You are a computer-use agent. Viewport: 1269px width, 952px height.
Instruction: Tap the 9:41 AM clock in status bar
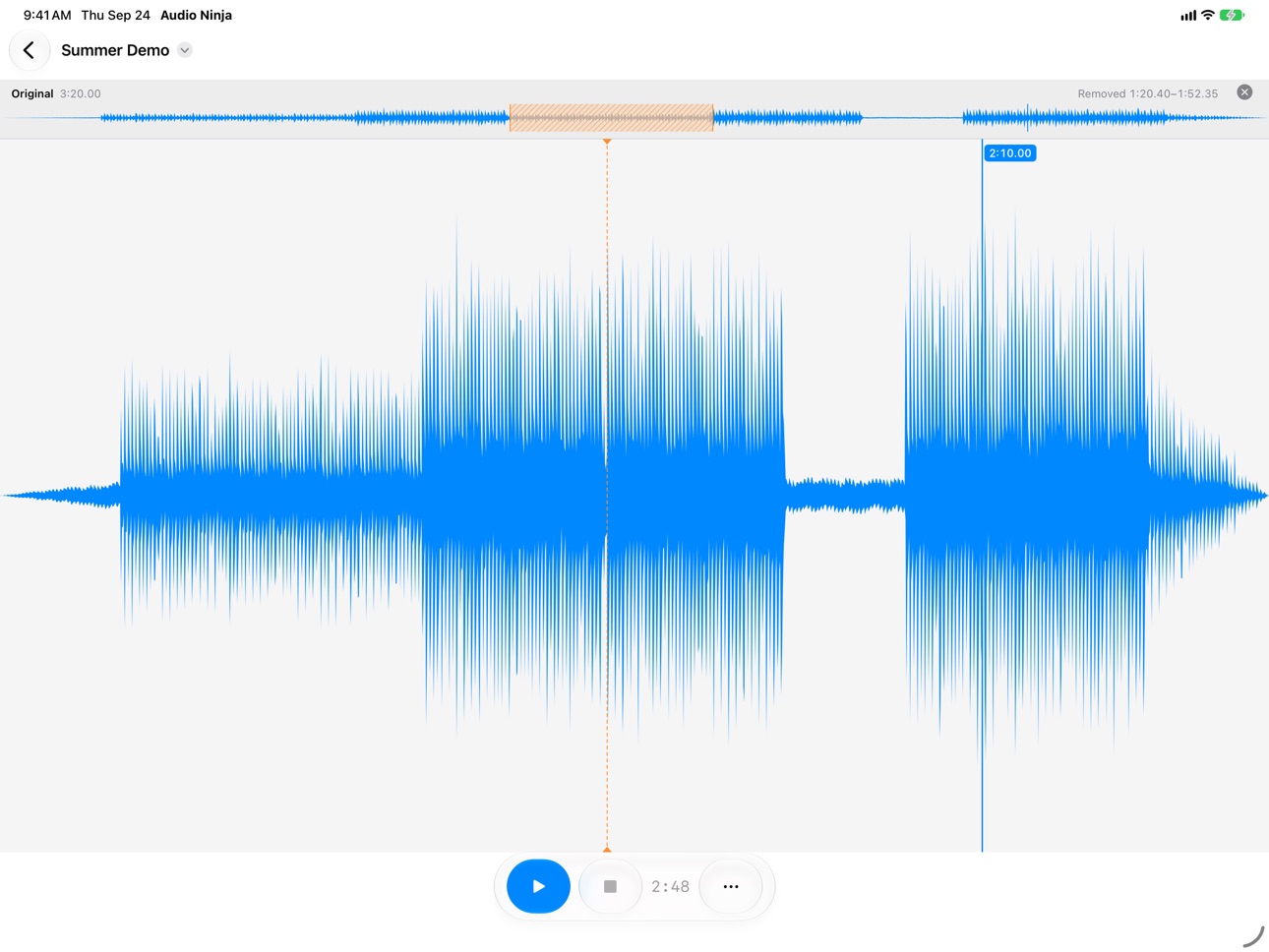tap(47, 15)
